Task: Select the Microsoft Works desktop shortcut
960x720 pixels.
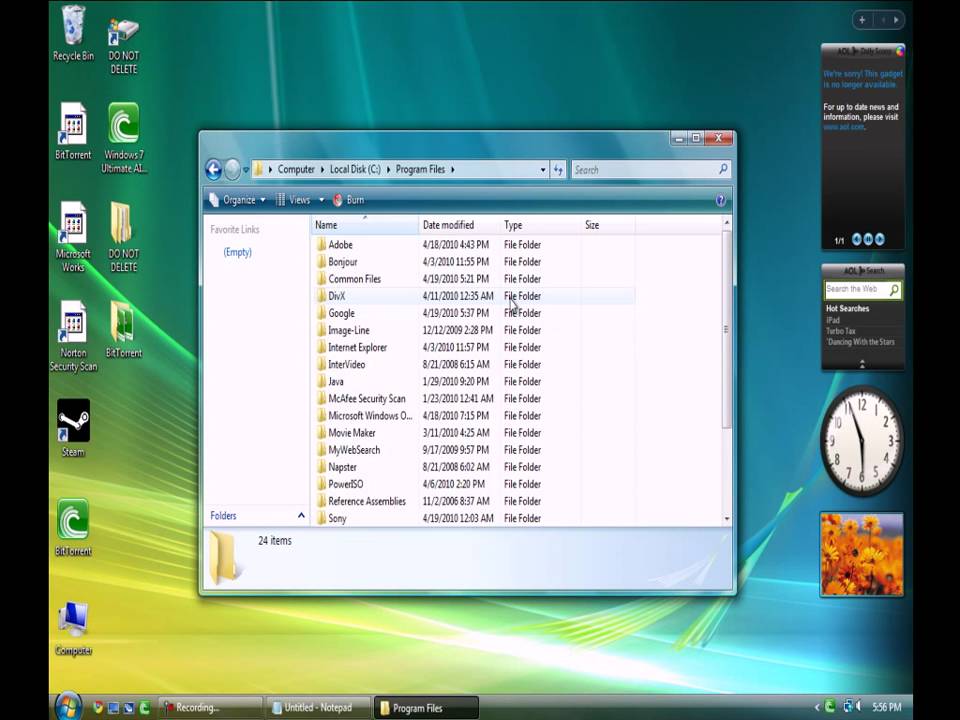Action: point(73,236)
